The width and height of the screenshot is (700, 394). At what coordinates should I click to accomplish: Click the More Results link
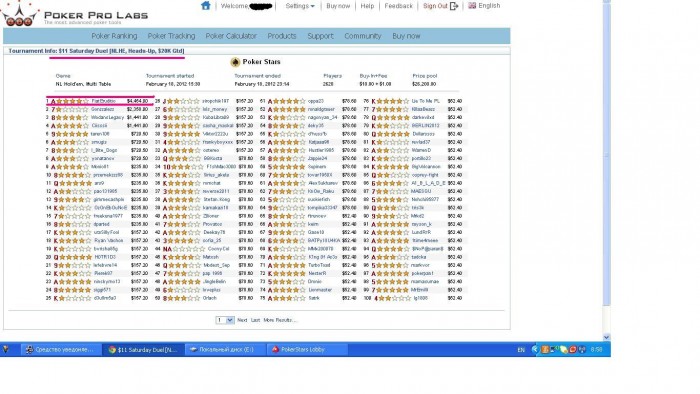(280, 320)
